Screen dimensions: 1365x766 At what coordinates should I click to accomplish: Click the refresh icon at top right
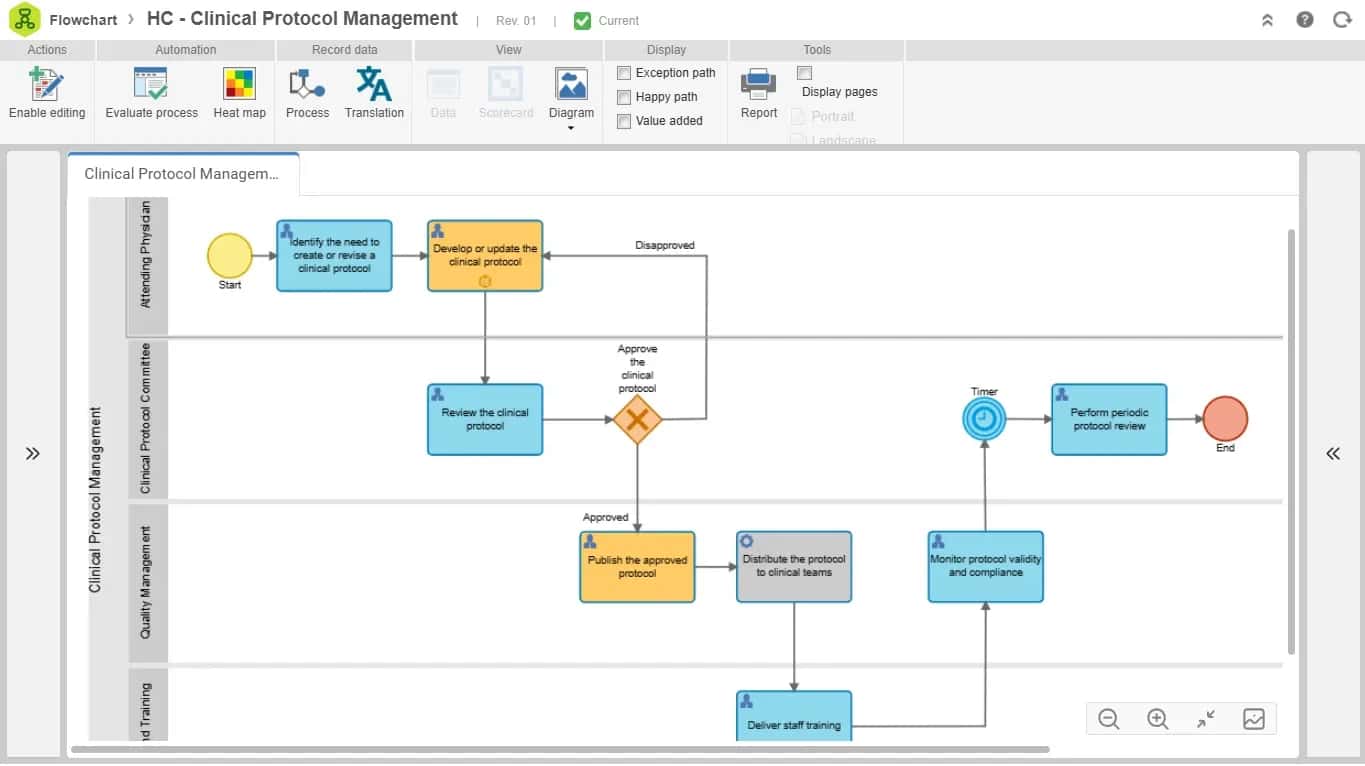1342,19
